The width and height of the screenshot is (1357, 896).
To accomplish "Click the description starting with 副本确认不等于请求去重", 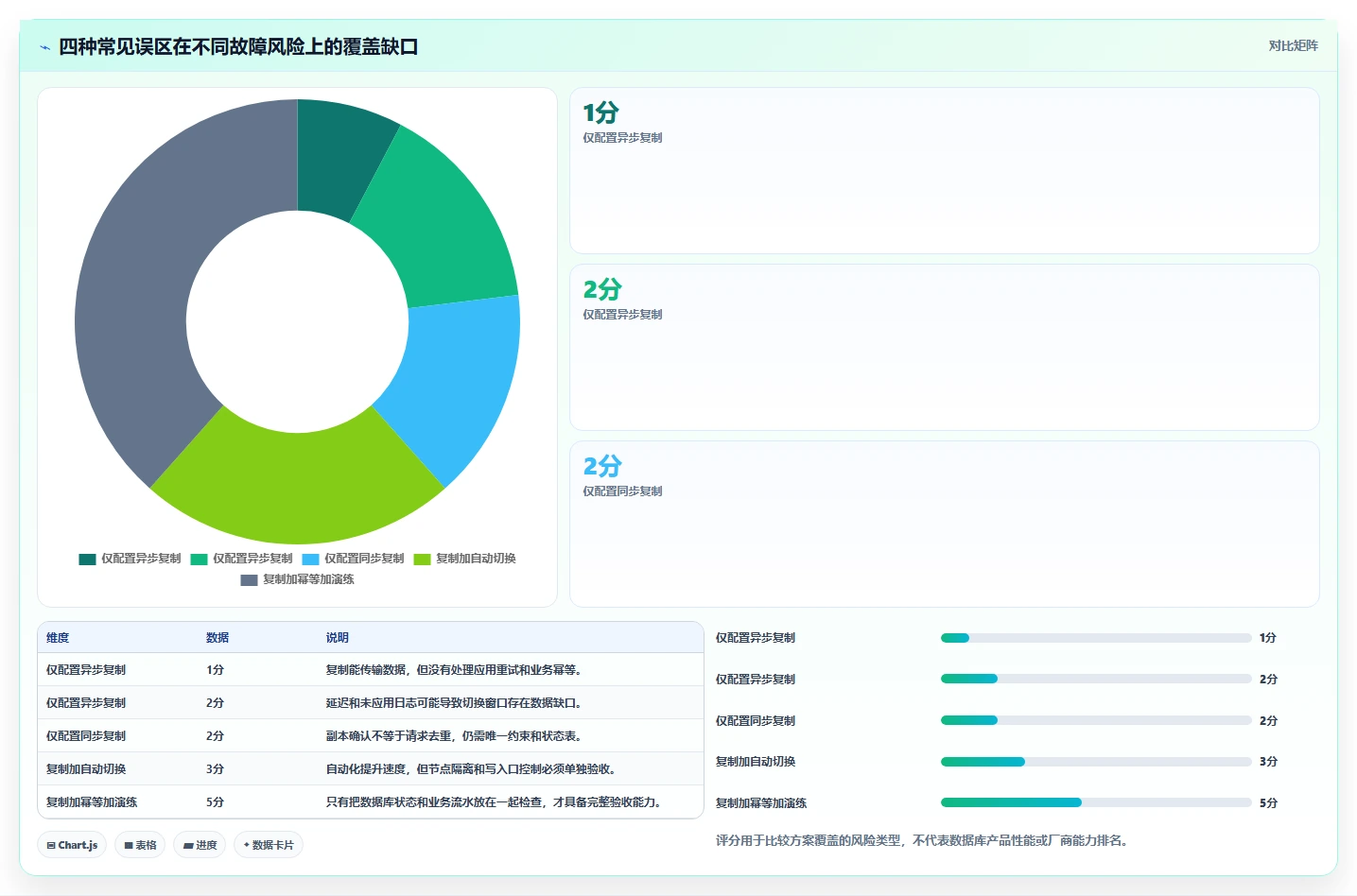I will (455, 736).
